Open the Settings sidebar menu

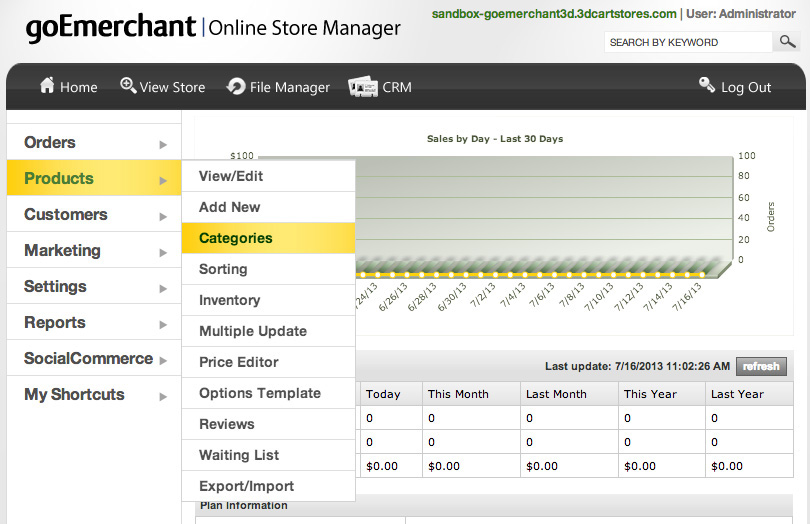94,286
